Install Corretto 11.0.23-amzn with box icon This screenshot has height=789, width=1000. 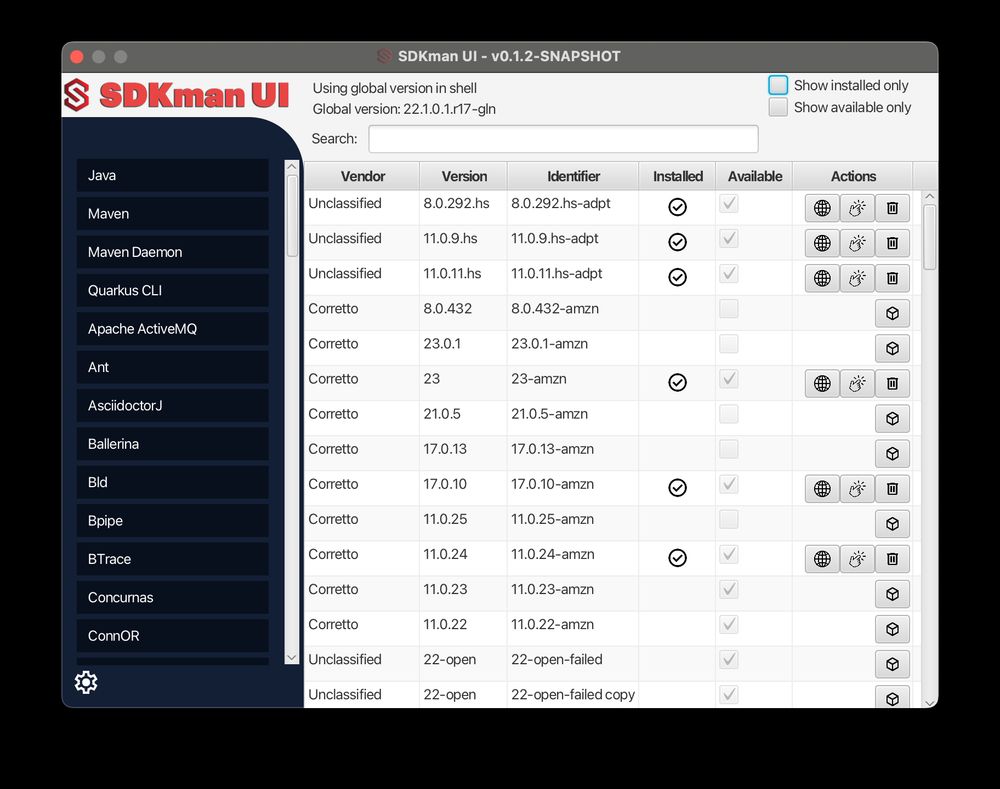point(892,594)
